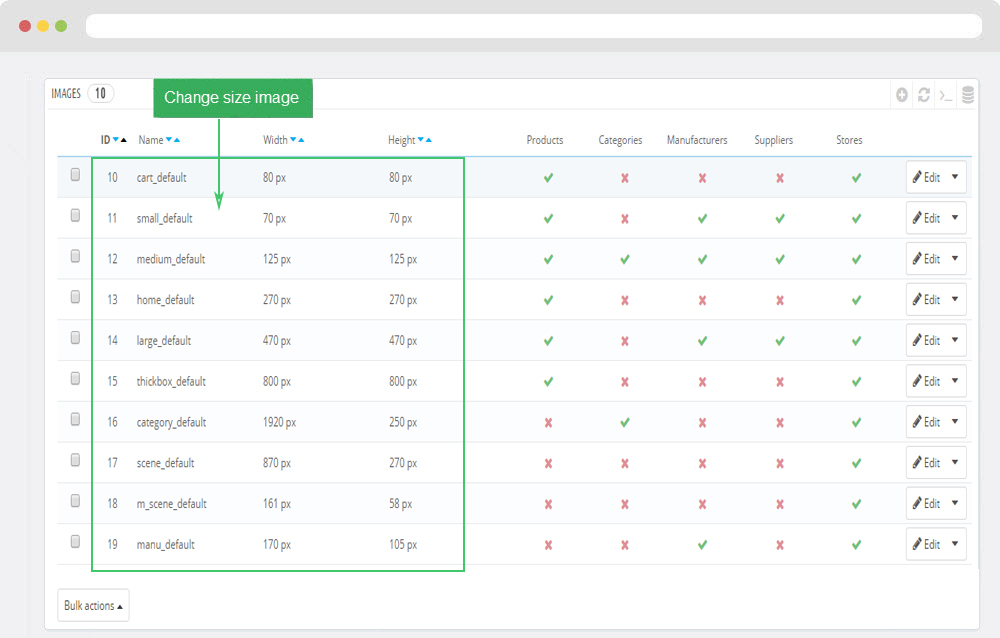The width and height of the screenshot is (1000, 638).
Task: Sort Width column descending
Action: click(293, 140)
